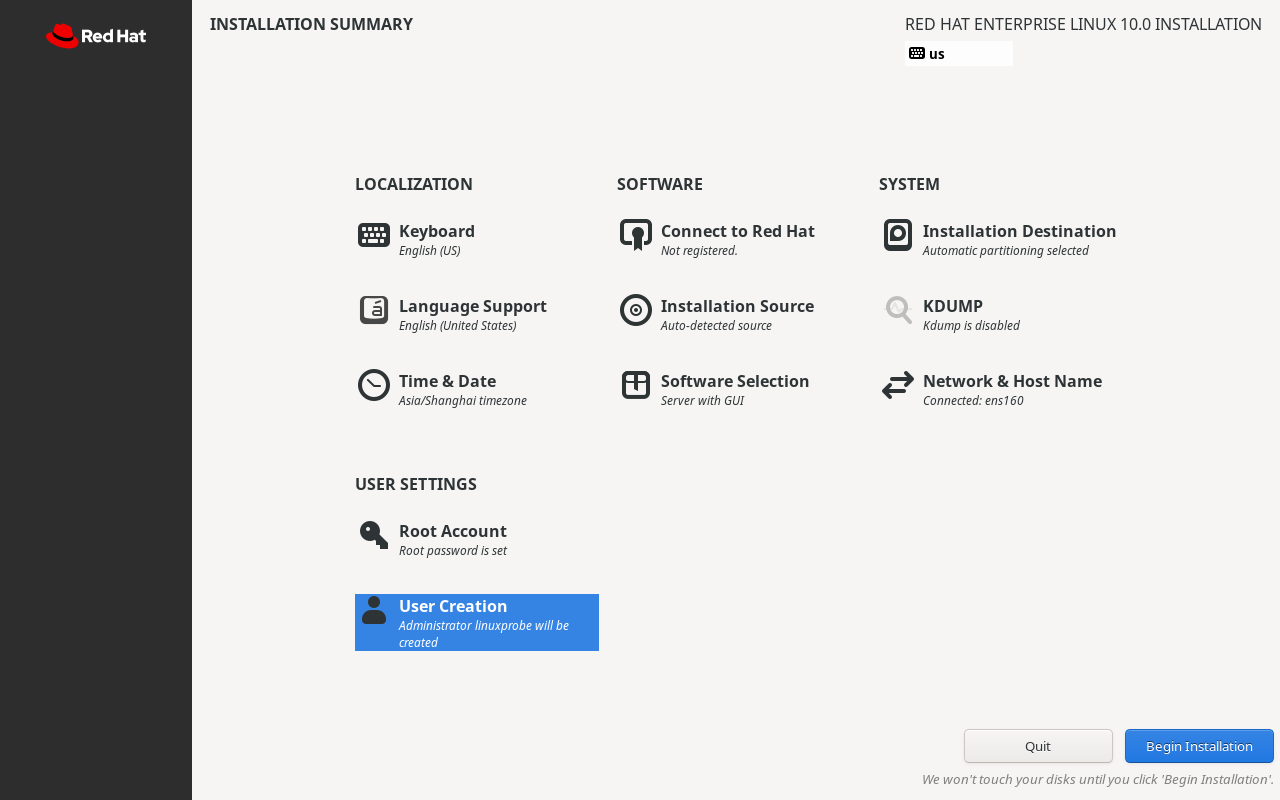Click 'Server with GUI' status text
Screen dimensions: 1280x800
[702, 401]
